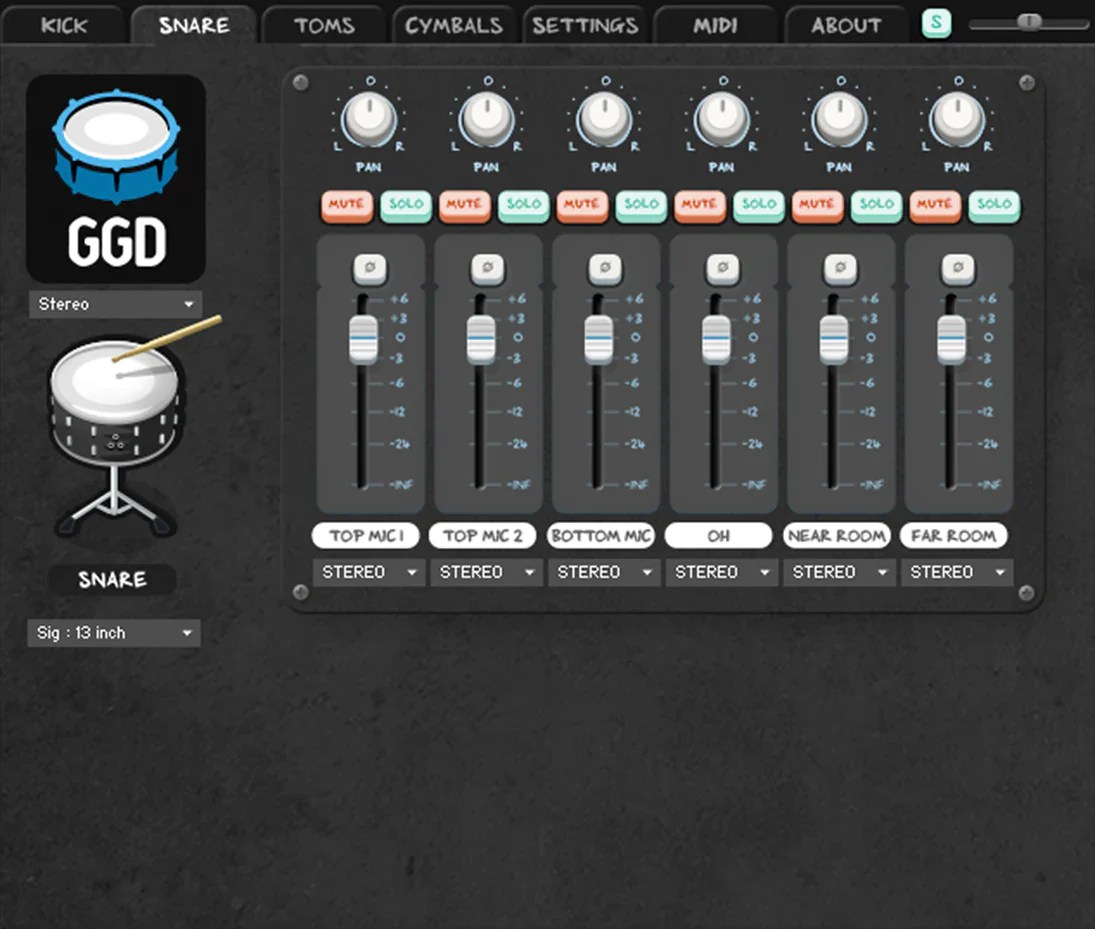Click the phase invert icon on Top Mic 1
This screenshot has width=1095, height=929.
click(369, 267)
